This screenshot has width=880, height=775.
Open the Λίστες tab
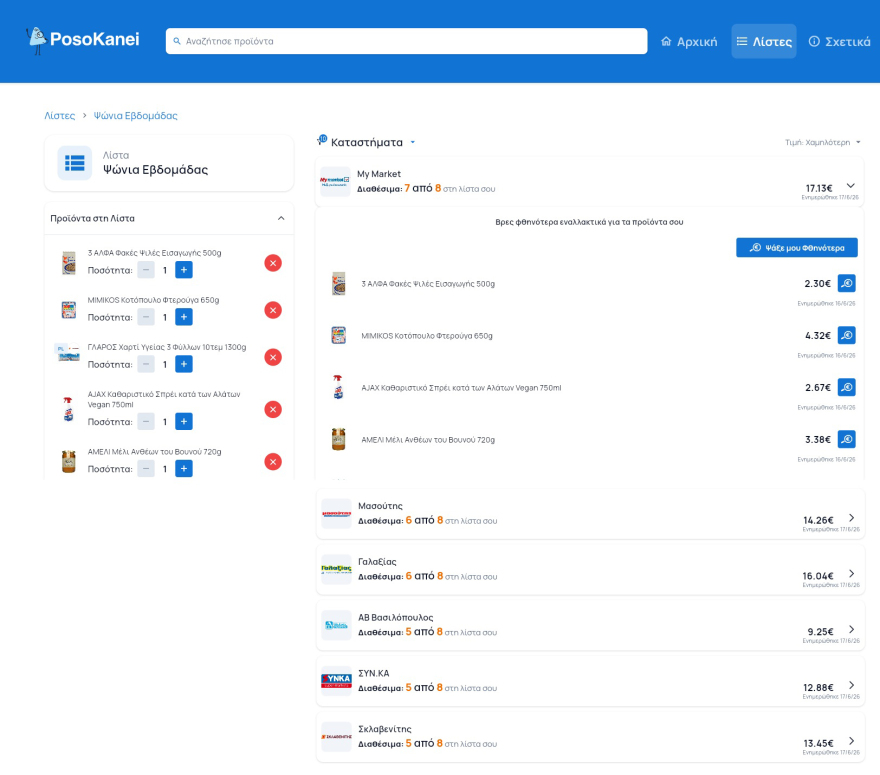click(764, 41)
